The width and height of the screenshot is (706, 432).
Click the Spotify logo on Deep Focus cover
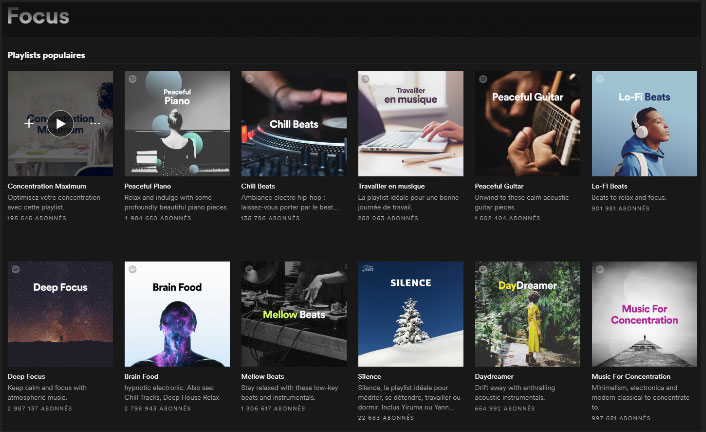click(16, 269)
